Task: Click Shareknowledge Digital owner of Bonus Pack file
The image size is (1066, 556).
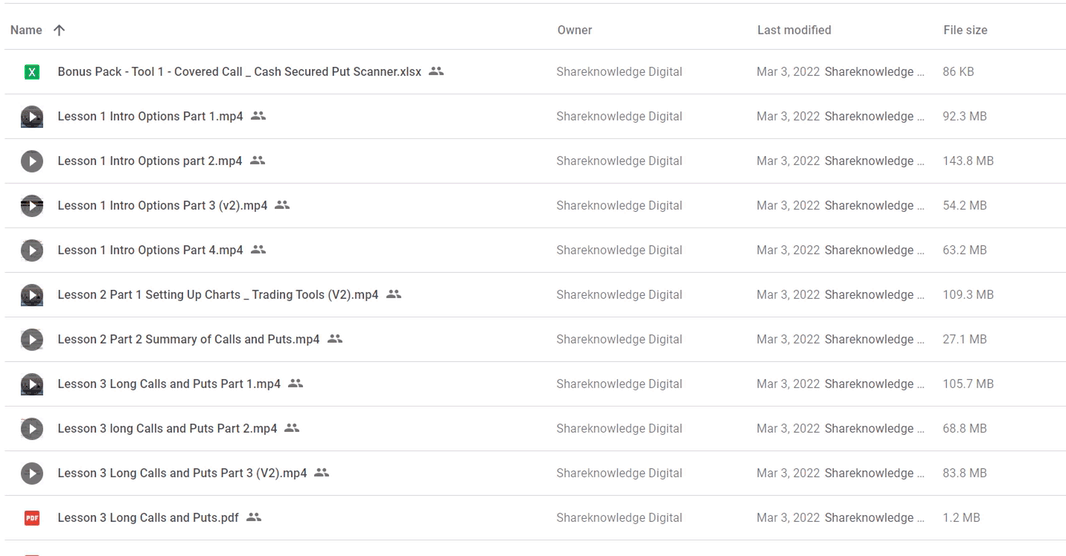Action: coord(619,72)
